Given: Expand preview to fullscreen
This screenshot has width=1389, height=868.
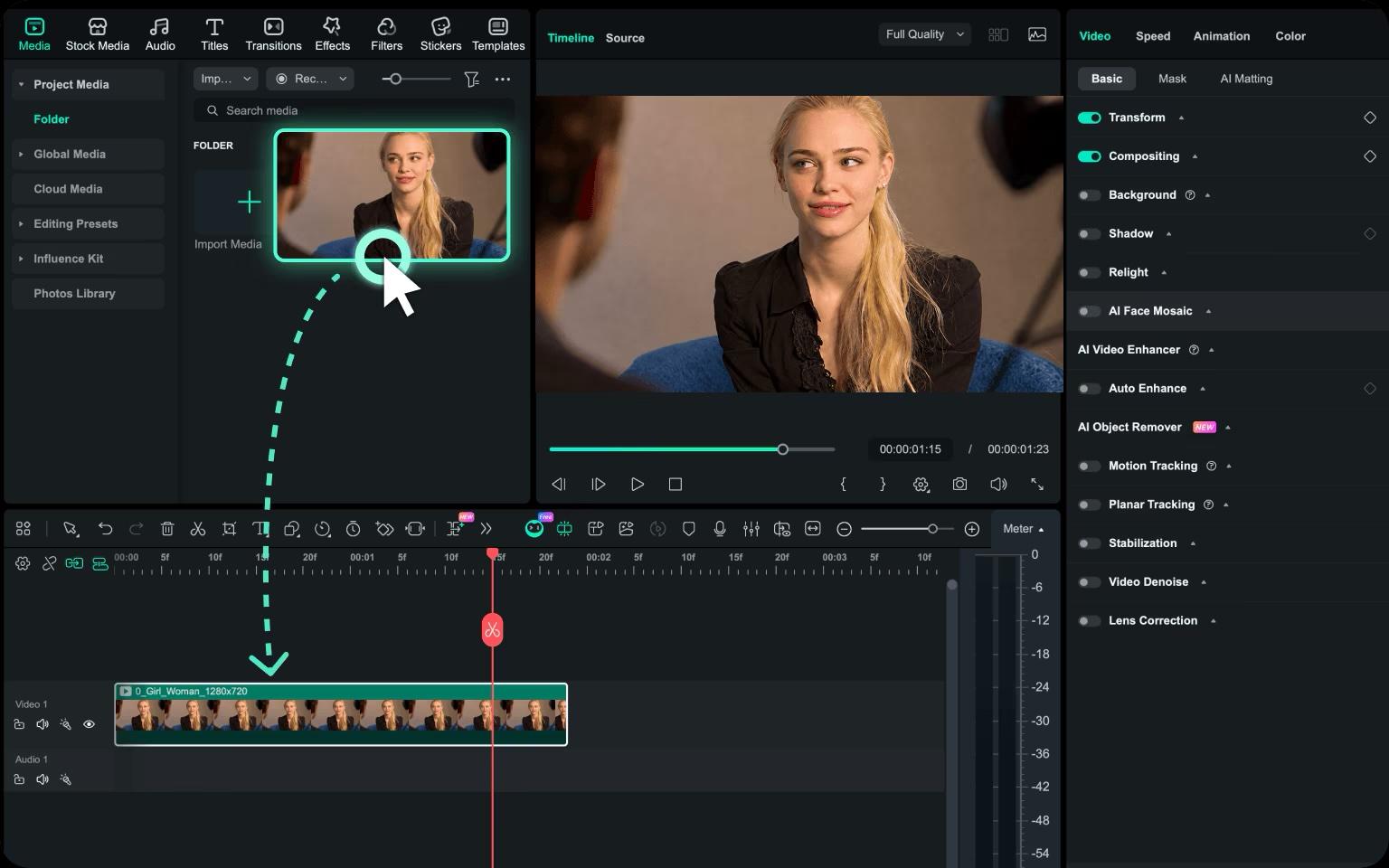Looking at the screenshot, I should [1037, 485].
